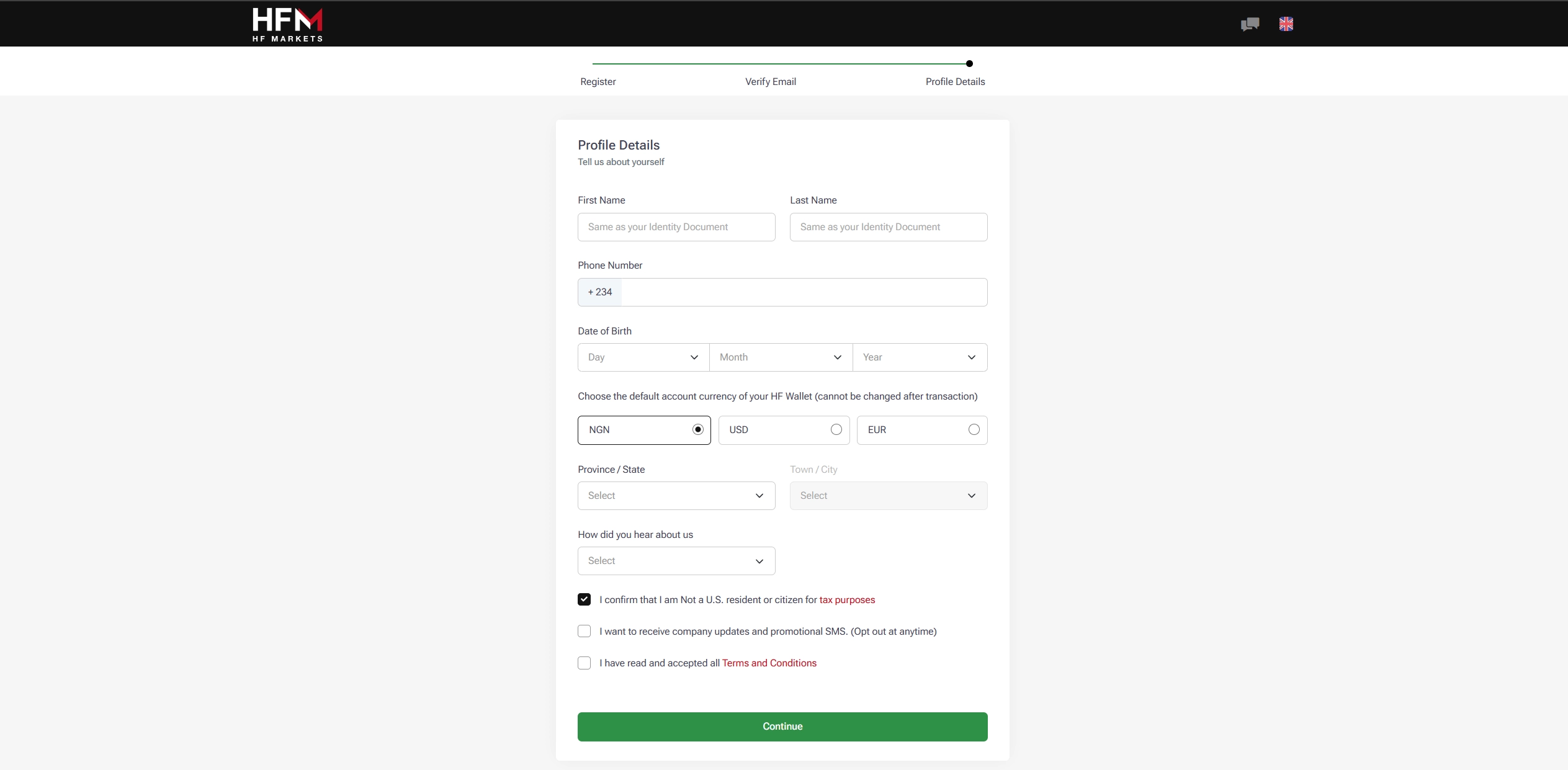Select the Verify Email step
This screenshot has width=1568, height=770.
(x=770, y=81)
